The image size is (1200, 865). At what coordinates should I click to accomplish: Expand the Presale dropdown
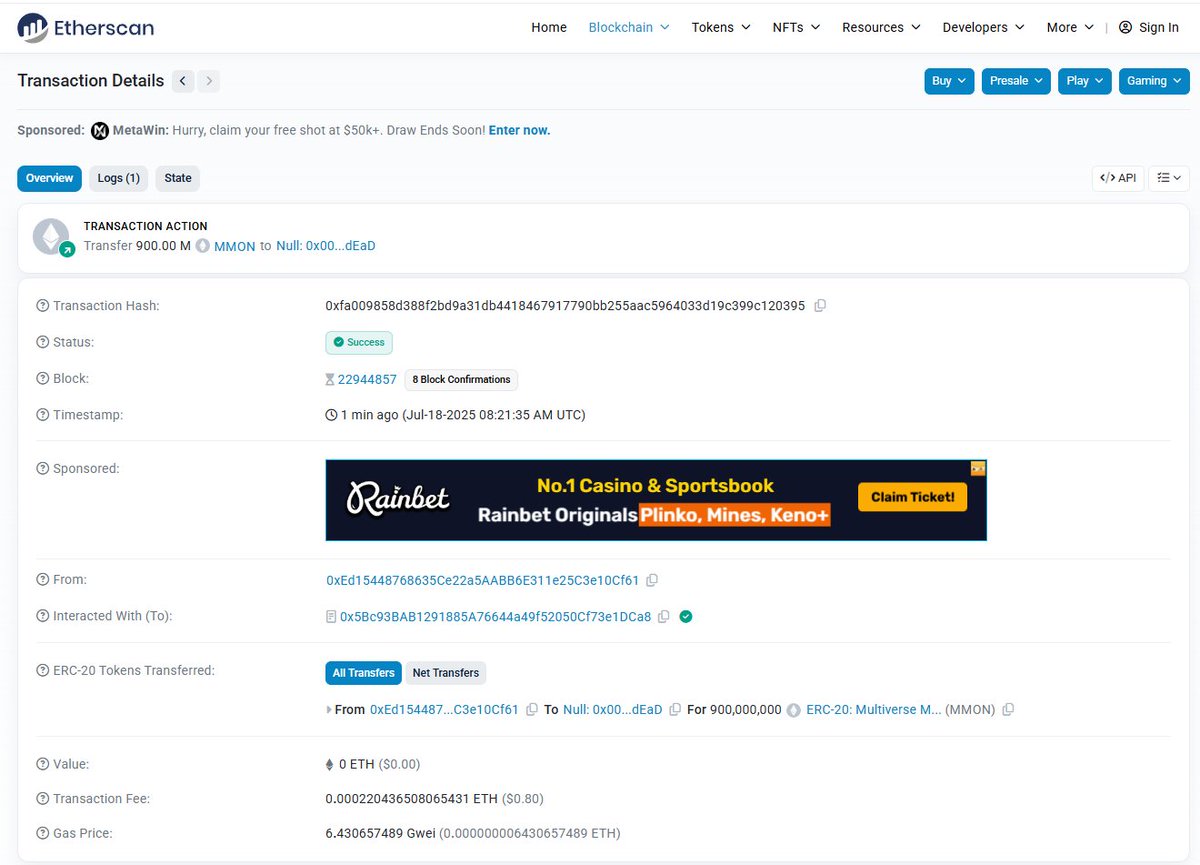pyautogui.click(x=1016, y=81)
